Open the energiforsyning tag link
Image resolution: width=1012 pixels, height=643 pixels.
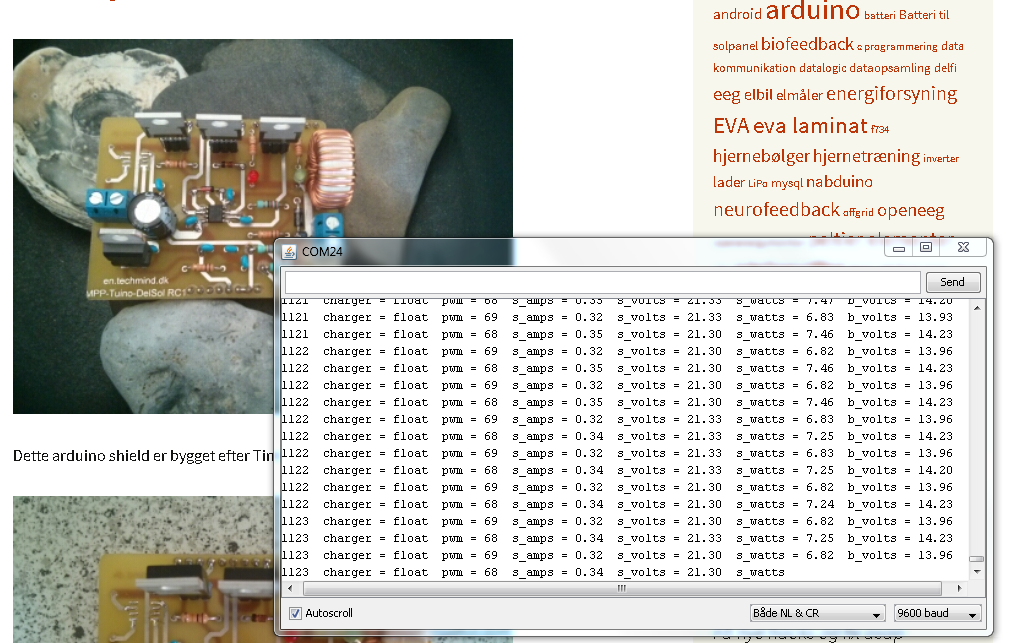click(891, 94)
